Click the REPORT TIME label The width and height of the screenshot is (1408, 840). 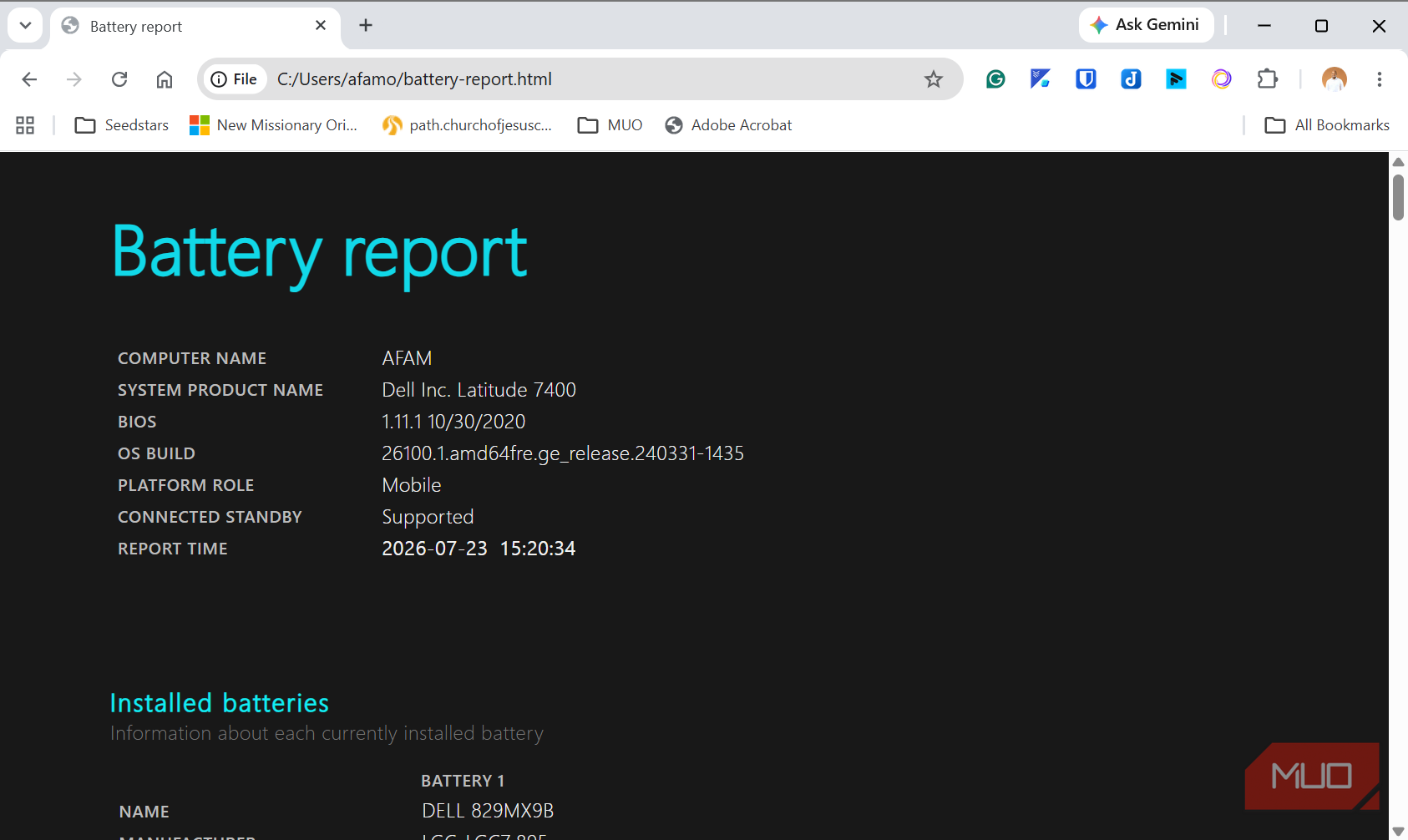[x=173, y=549]
